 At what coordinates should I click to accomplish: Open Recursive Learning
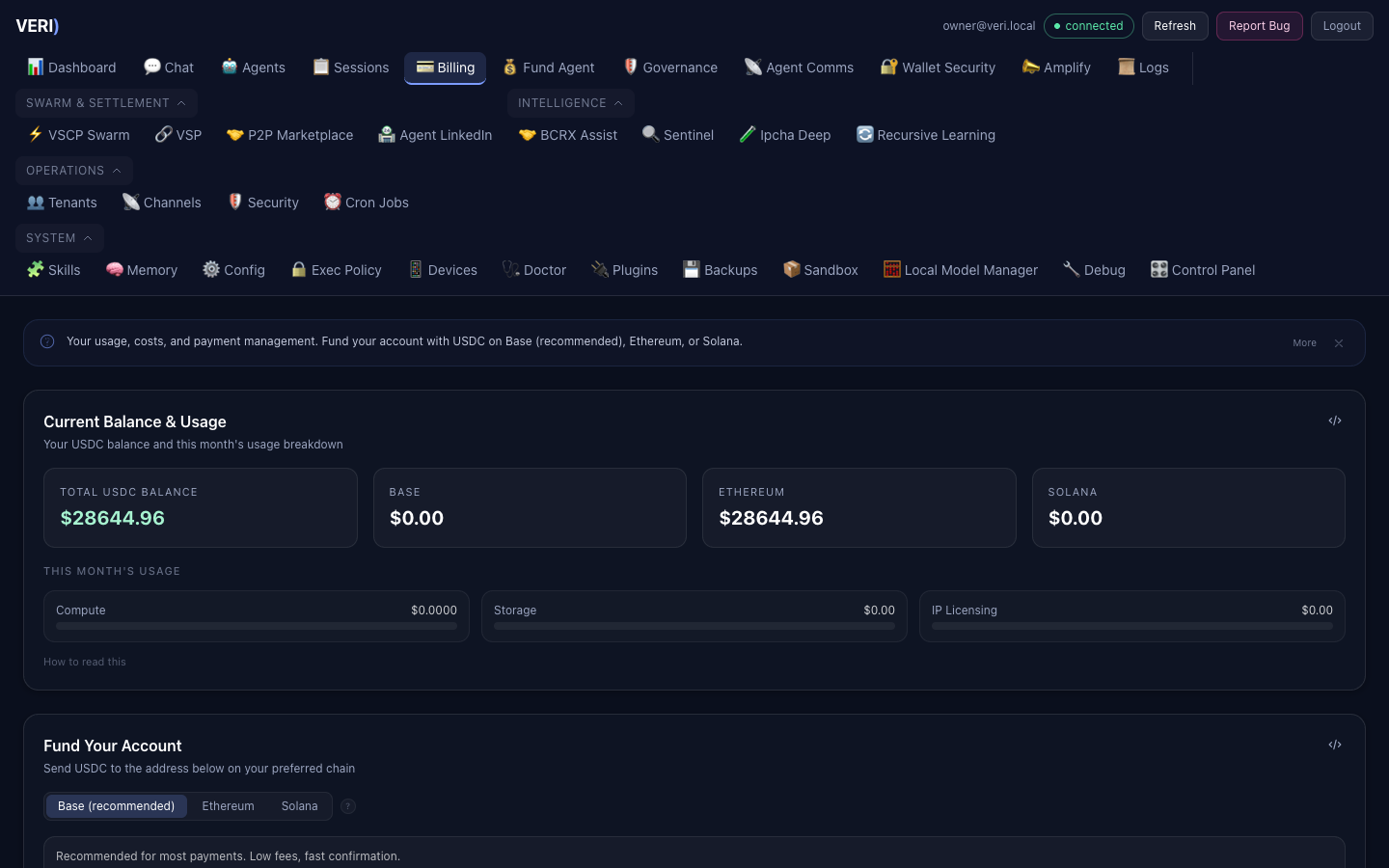(925, 135)
